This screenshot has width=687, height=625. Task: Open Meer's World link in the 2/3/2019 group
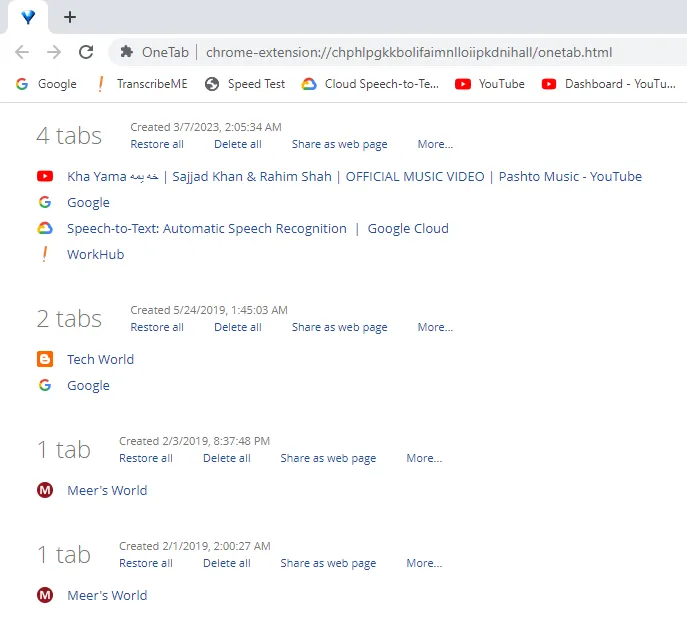[107, 490]
